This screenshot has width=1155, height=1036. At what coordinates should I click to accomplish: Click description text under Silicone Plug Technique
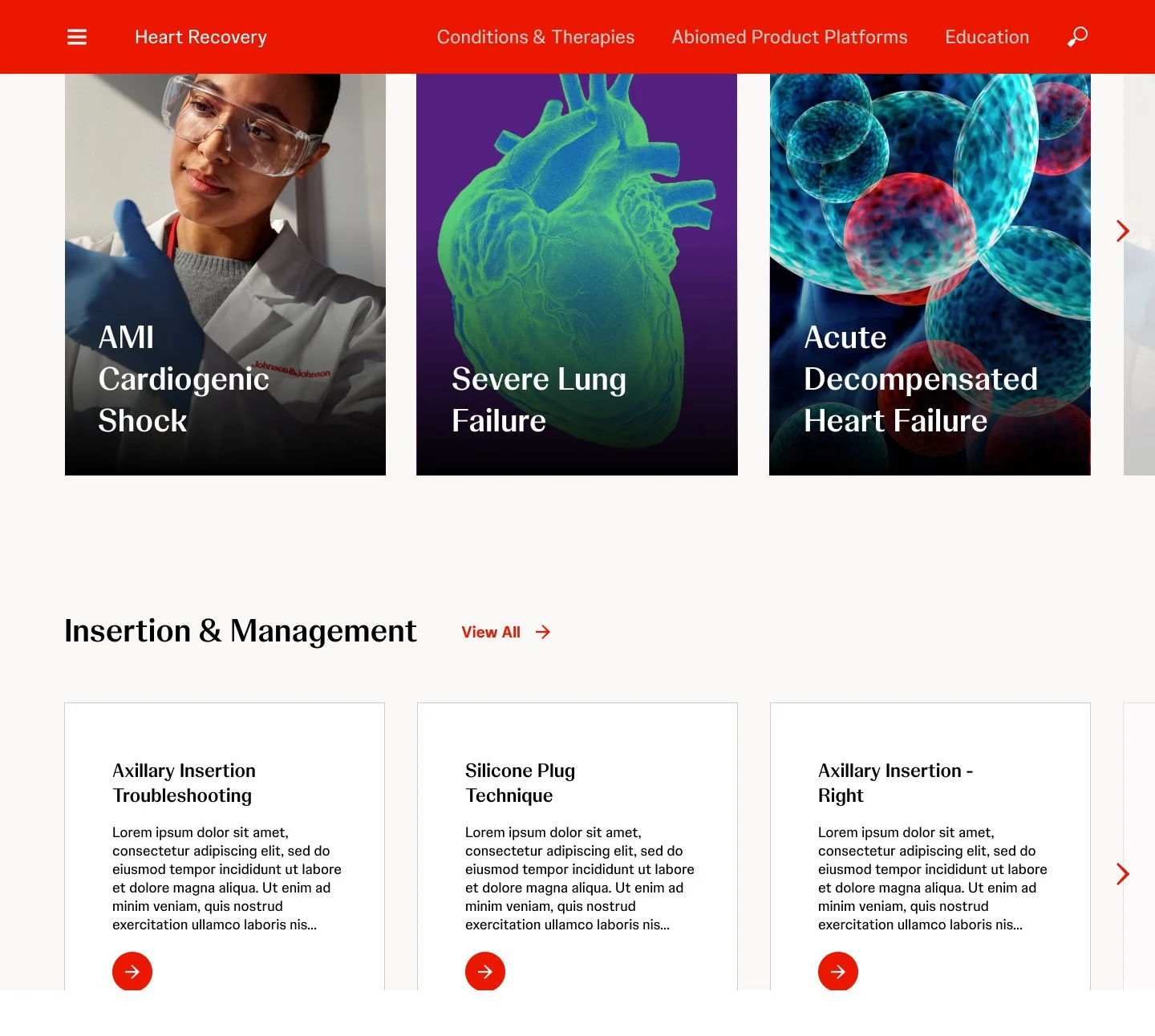580,878
